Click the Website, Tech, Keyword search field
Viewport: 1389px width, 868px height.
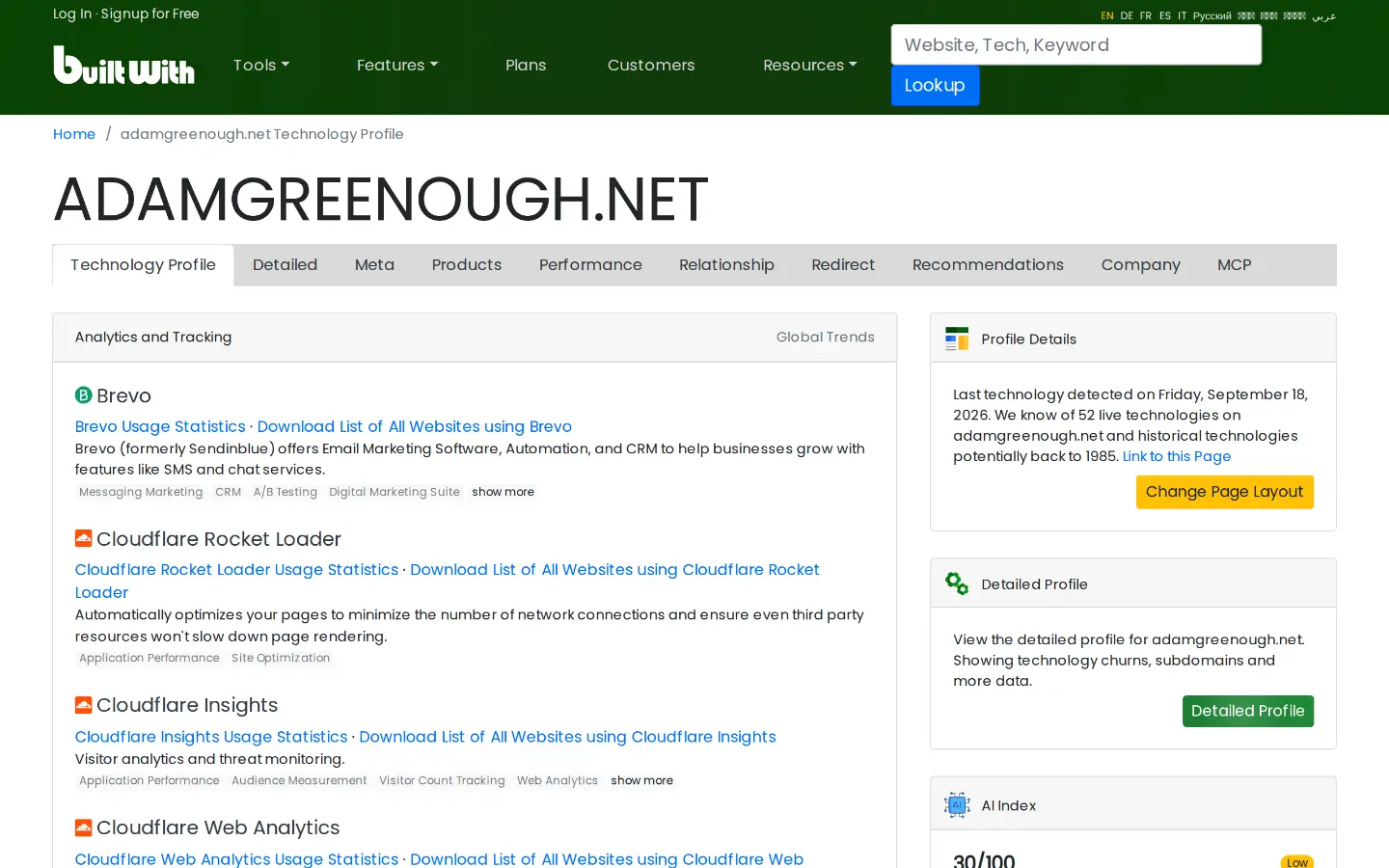1076,44
